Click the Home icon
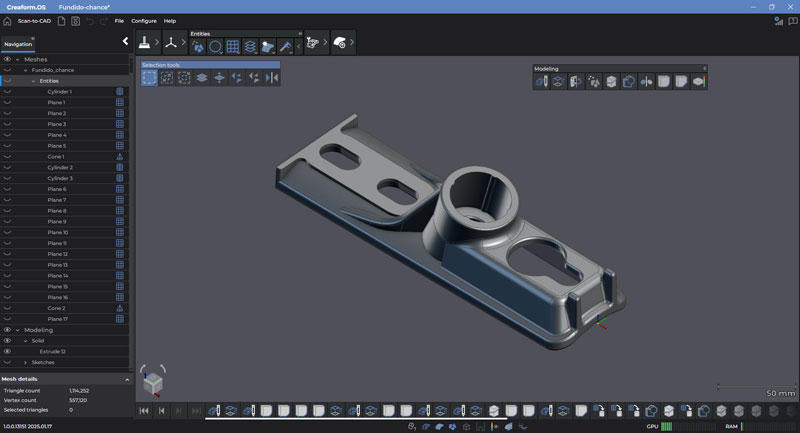 click(x=7, y=20)
